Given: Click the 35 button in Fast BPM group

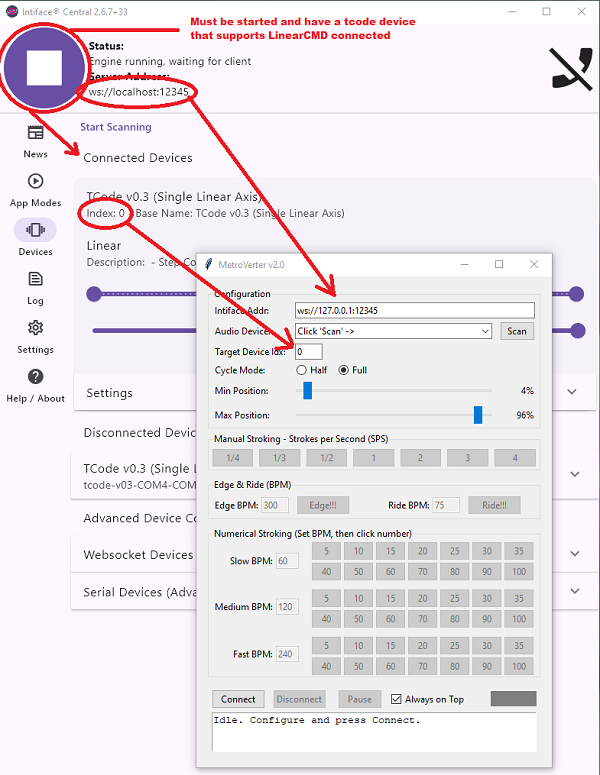Looking at the screenshot, I should [x=519, y=645].
